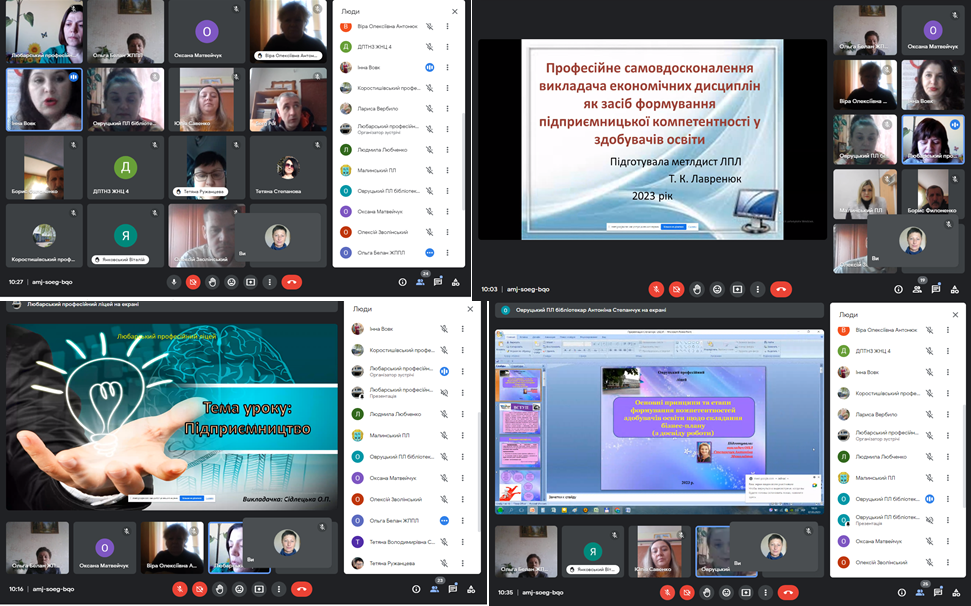This screenshot has height=606, width=971.
Task: Open meeting details info in 10:27 call
Action: [x=402, y=282]
